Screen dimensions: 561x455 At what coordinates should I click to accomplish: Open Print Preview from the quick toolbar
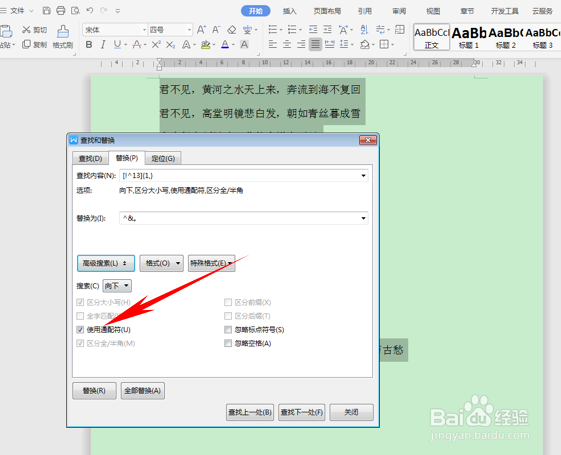coord(75,11)
